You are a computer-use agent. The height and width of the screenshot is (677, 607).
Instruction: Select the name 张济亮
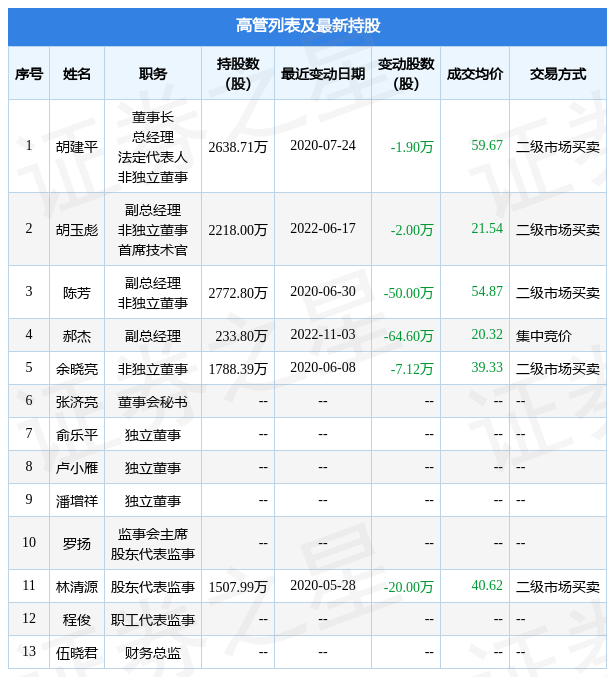[x=77, y=402]
